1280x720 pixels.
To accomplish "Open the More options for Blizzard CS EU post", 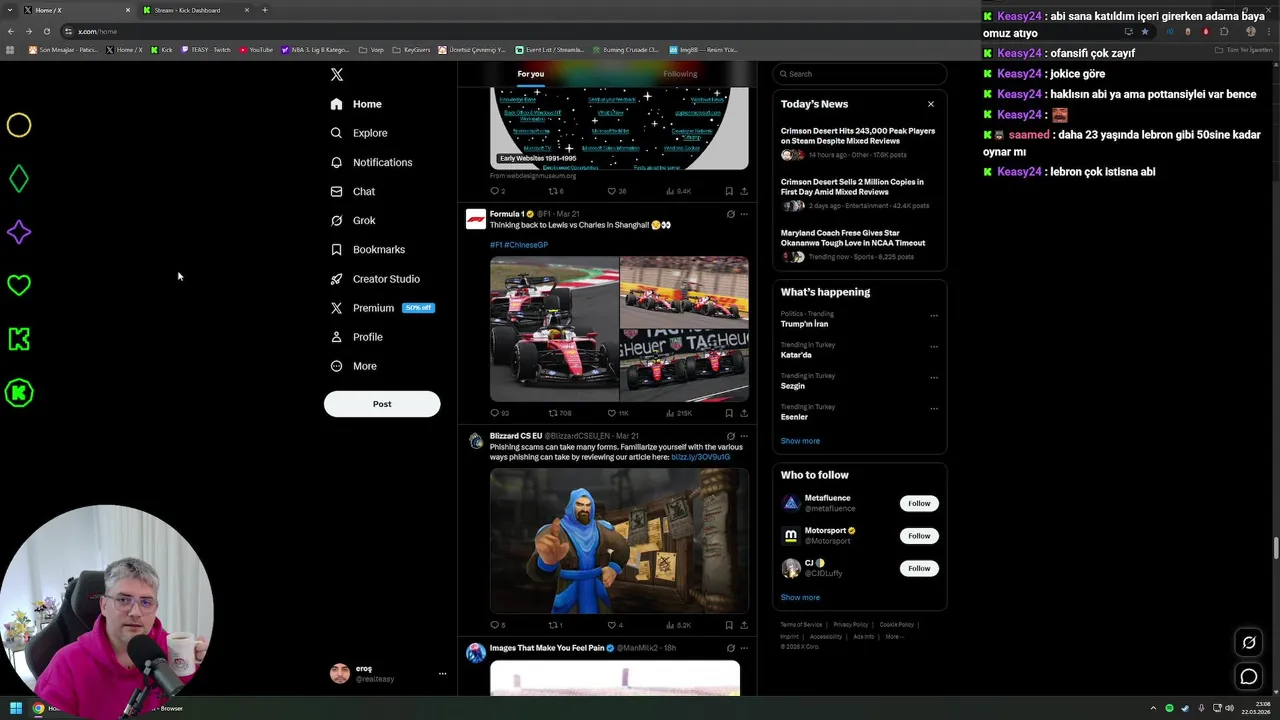I will [x=744, y=436].
